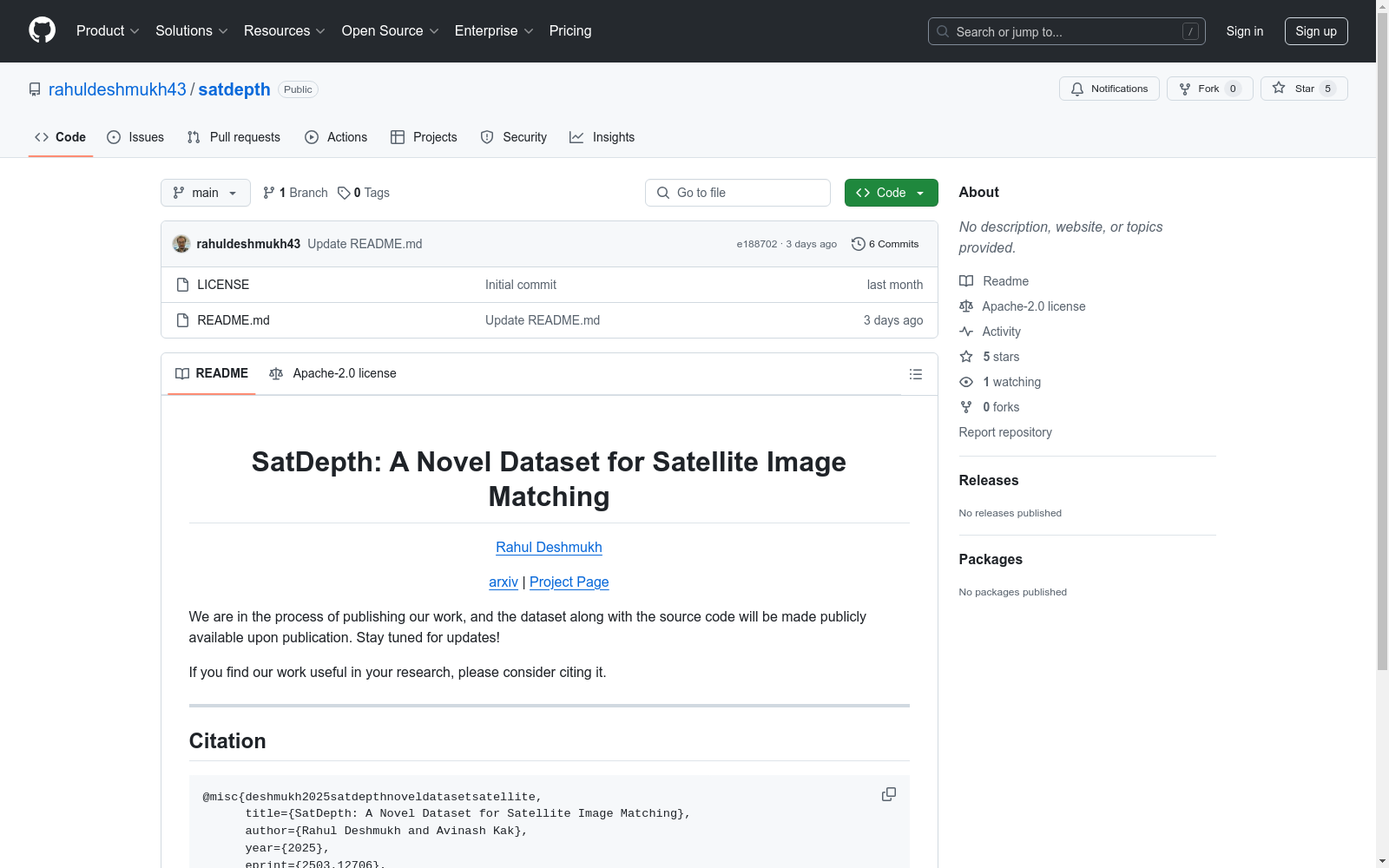Open the Project Page link
This screenshot has width=1389, height=868.
coord(569,582)
